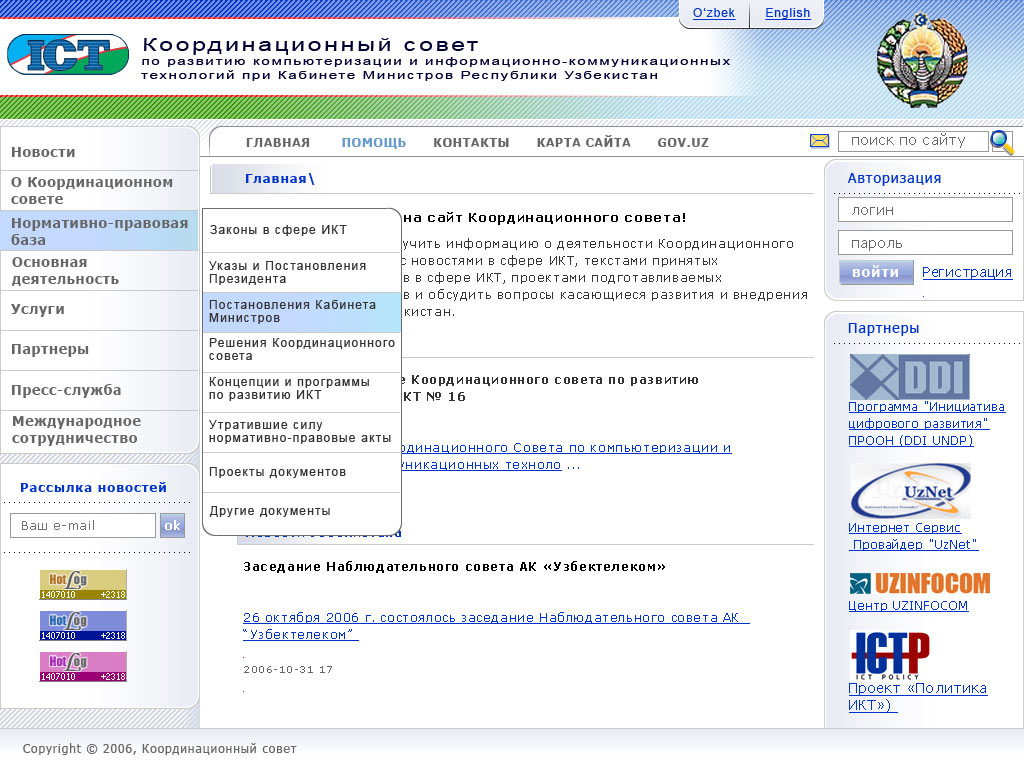Open the Услуги sidebar section
Screen dimensions: 1024x768
coord(38,310)
